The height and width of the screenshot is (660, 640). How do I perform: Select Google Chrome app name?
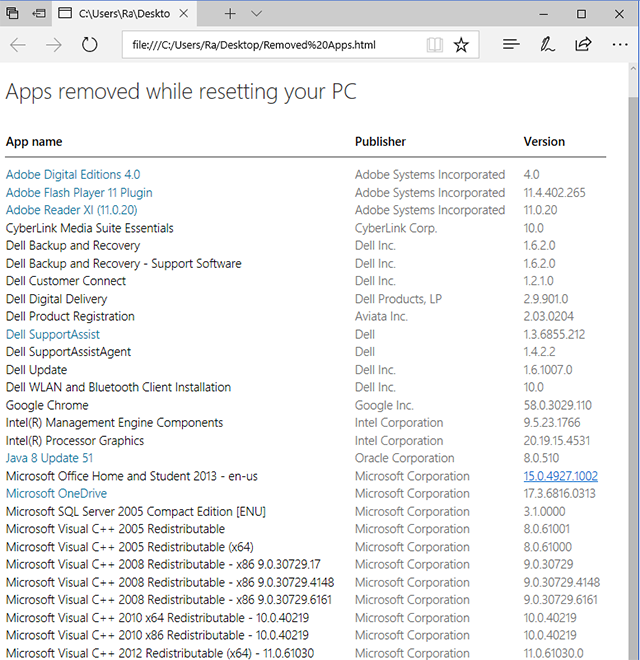pyautogui.click(x=47, y=405)
